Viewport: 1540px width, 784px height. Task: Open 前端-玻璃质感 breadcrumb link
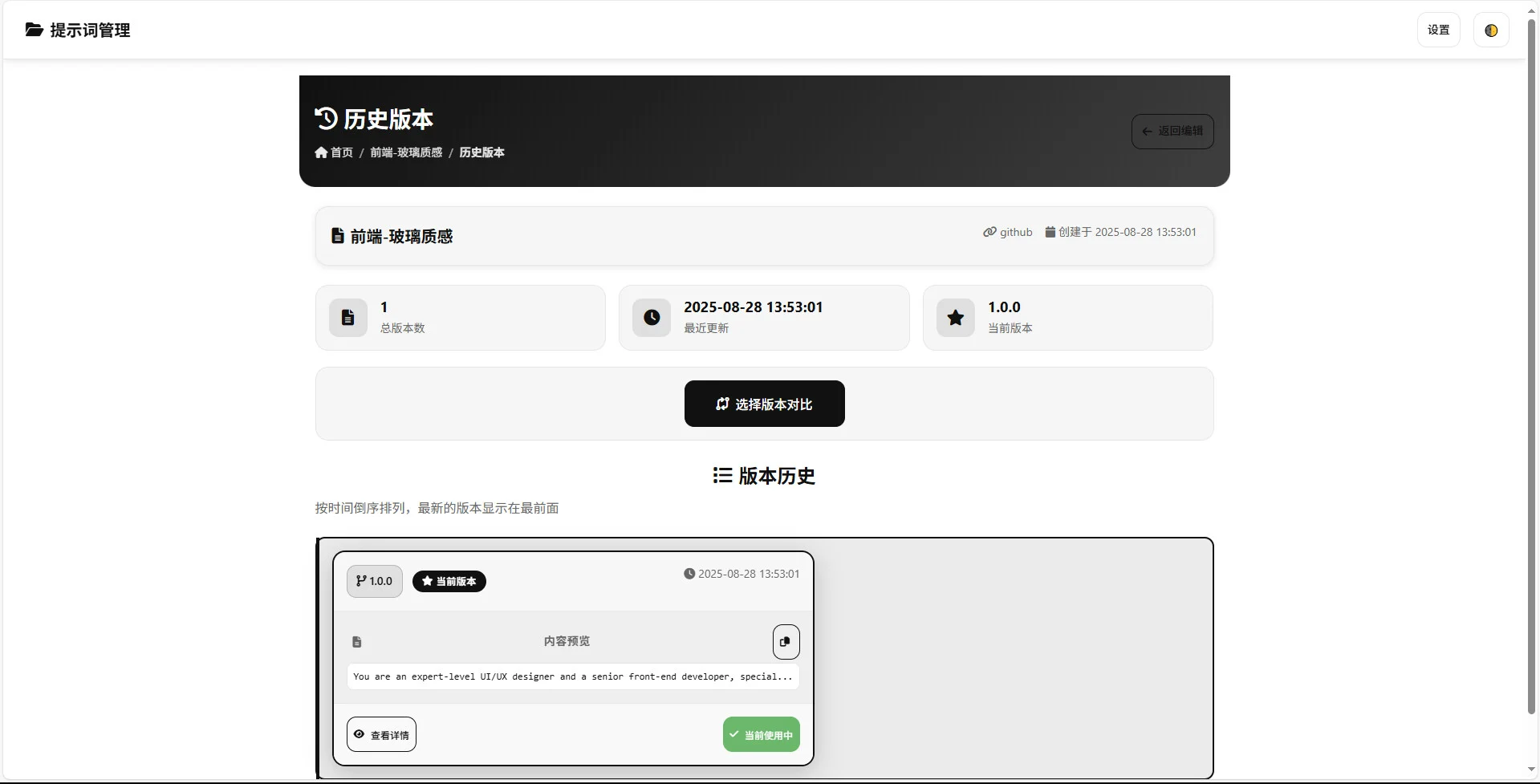tap(406, 152)
